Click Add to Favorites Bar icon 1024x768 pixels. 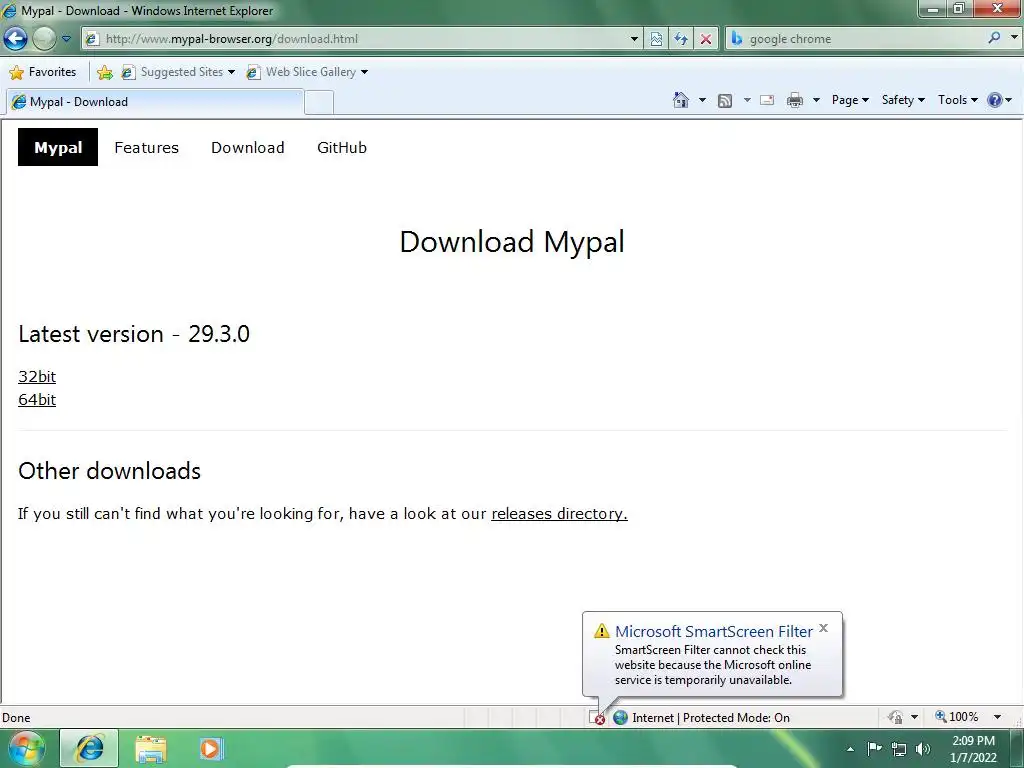pos(104,72)
